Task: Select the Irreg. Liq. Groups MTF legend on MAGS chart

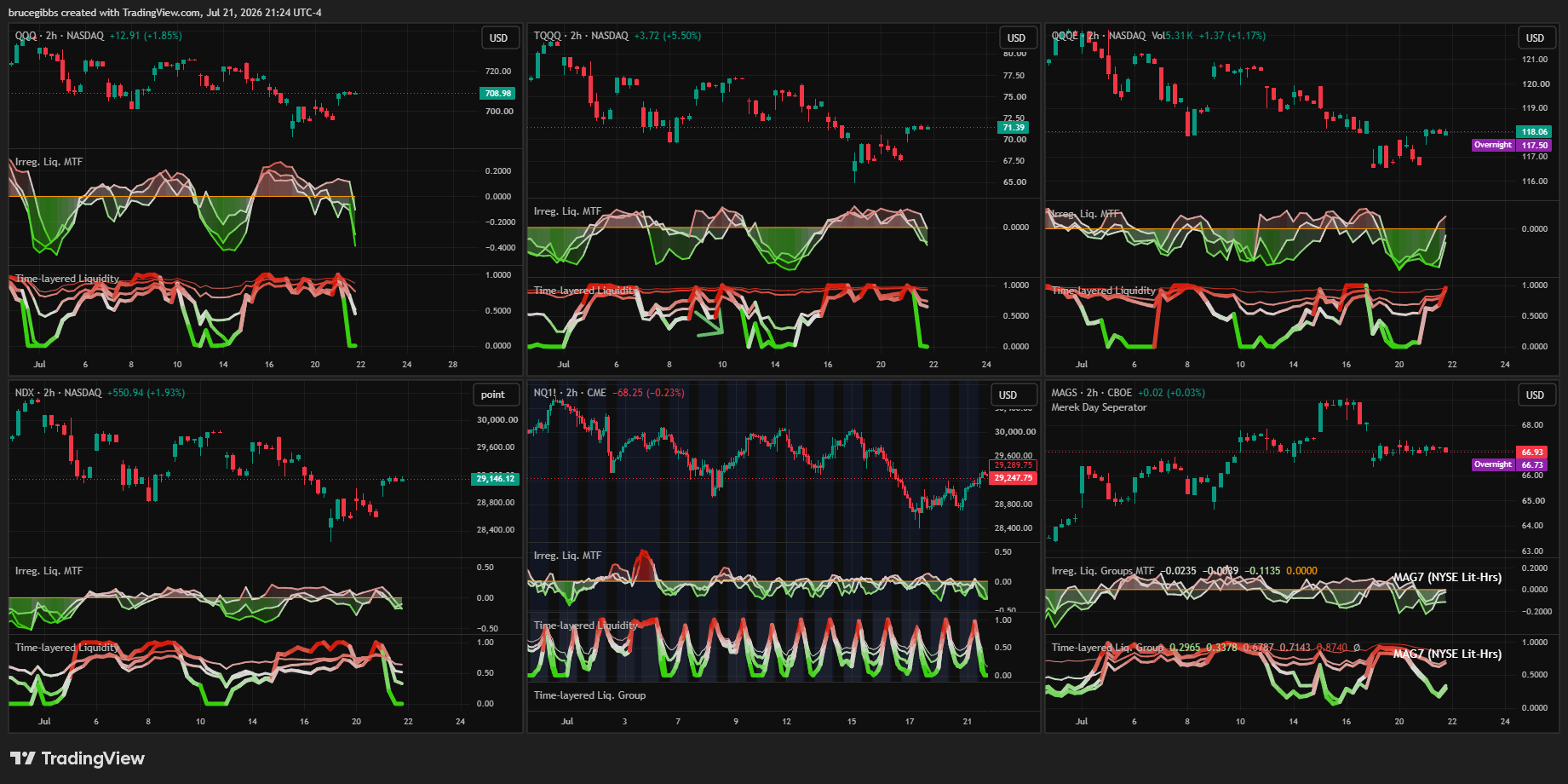Action: click(x=1103, y=571)
